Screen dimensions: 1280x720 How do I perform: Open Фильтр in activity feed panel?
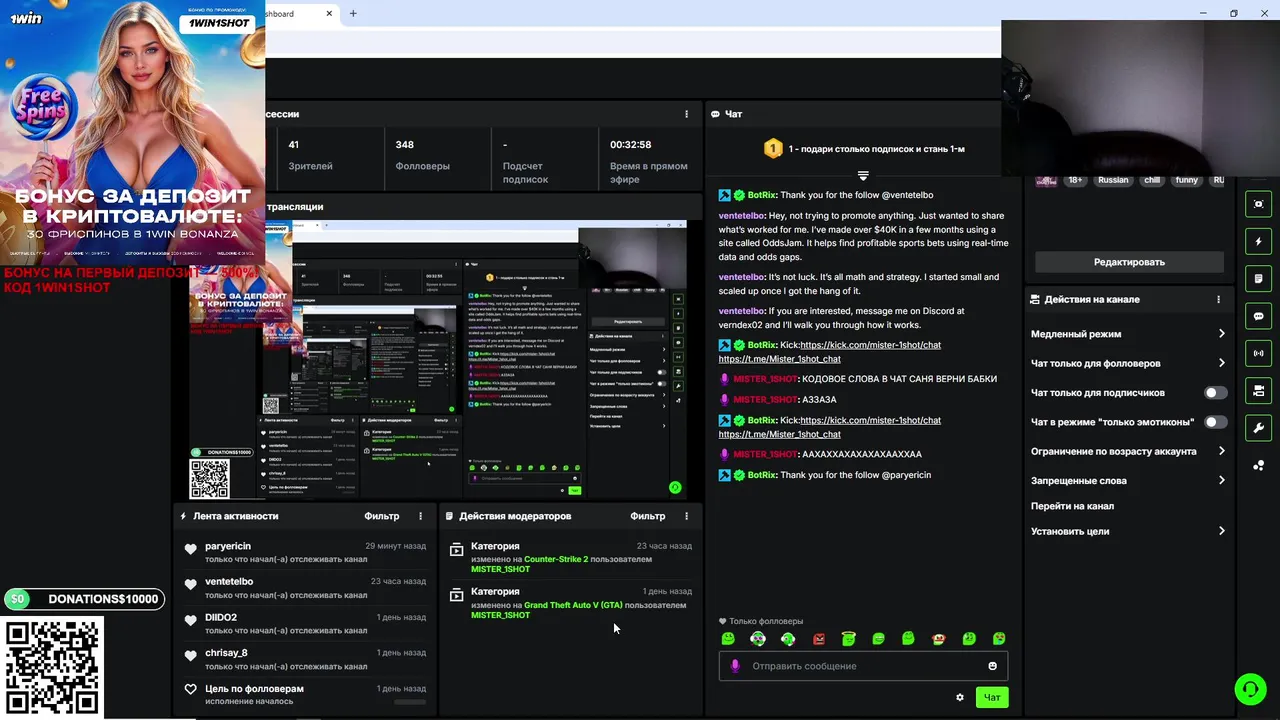[x=381, y=516]
